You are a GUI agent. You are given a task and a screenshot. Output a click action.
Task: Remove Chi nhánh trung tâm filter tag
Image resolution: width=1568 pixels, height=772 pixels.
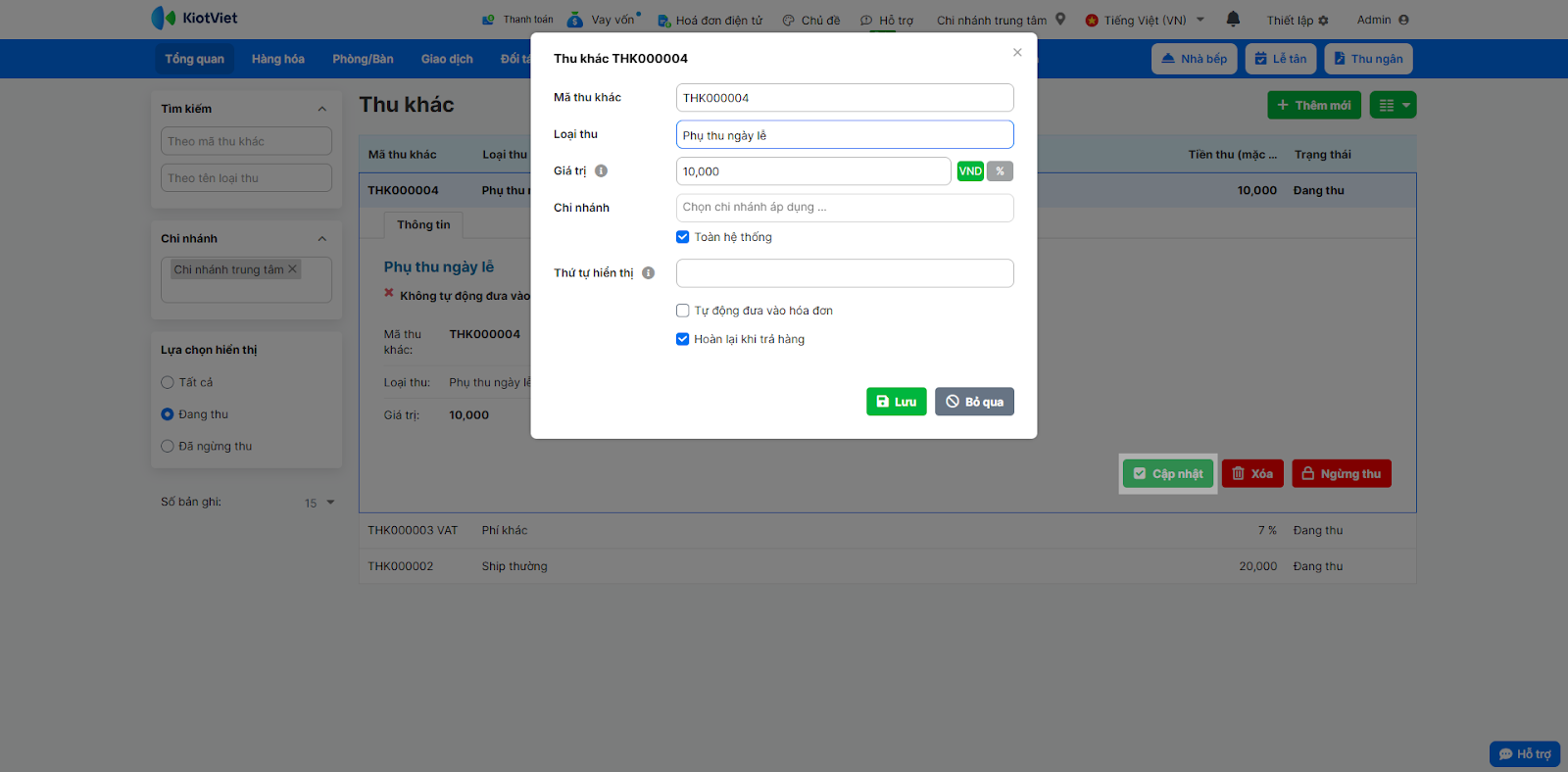pyautogui.click(x=292, y=269)
